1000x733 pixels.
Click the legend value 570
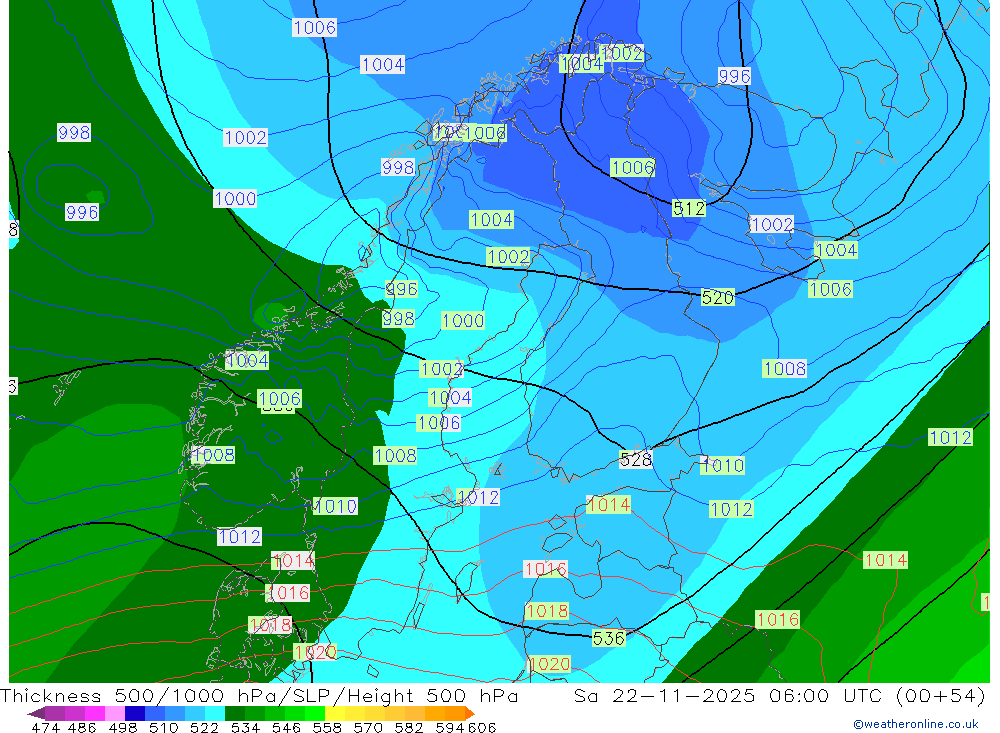368,727
